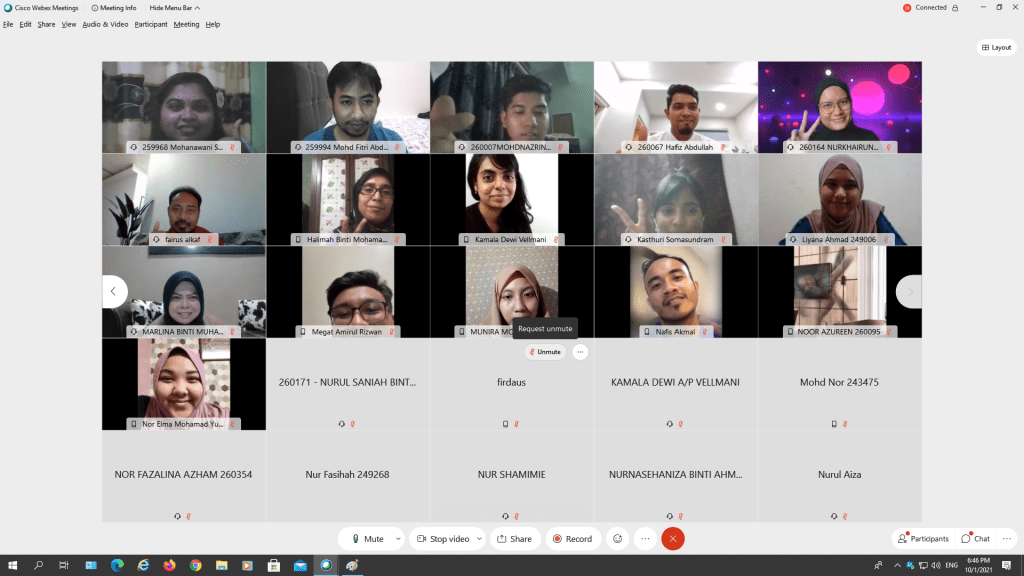Expand video options arrow beside Stop video
This screenshot has width=1024, height=576.
tap(479, 539)
